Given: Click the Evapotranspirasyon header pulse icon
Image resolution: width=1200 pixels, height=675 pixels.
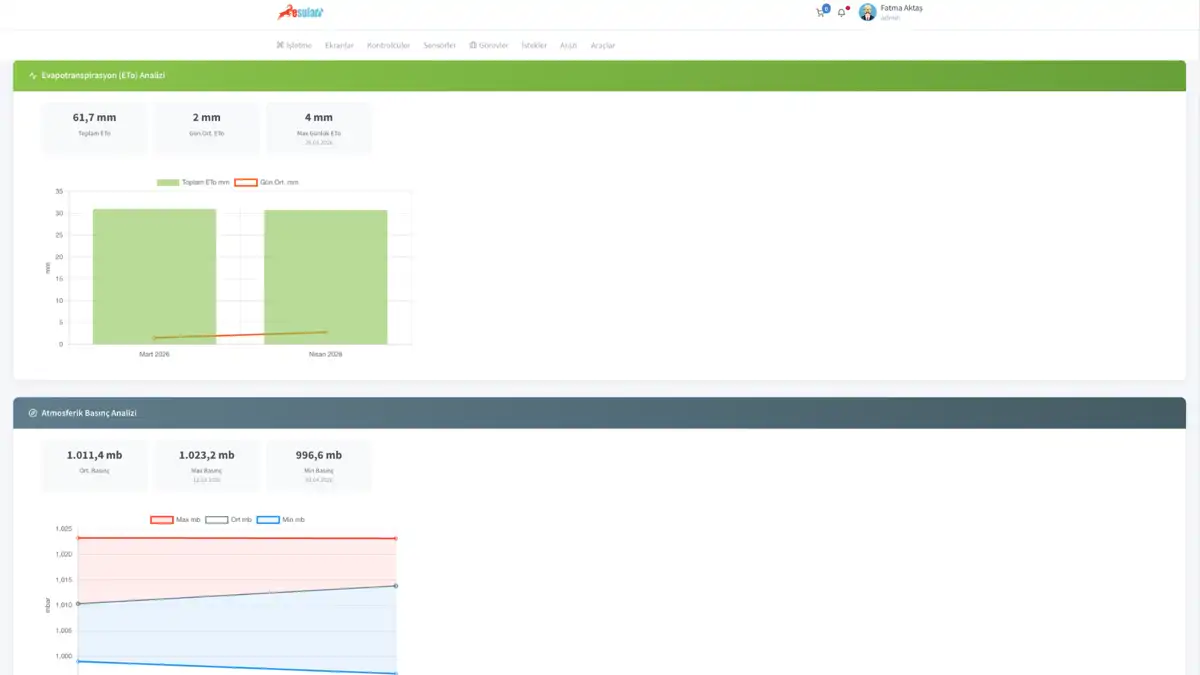Looking at the screenshot, I should pyautogui.click(x=33, y=76).
